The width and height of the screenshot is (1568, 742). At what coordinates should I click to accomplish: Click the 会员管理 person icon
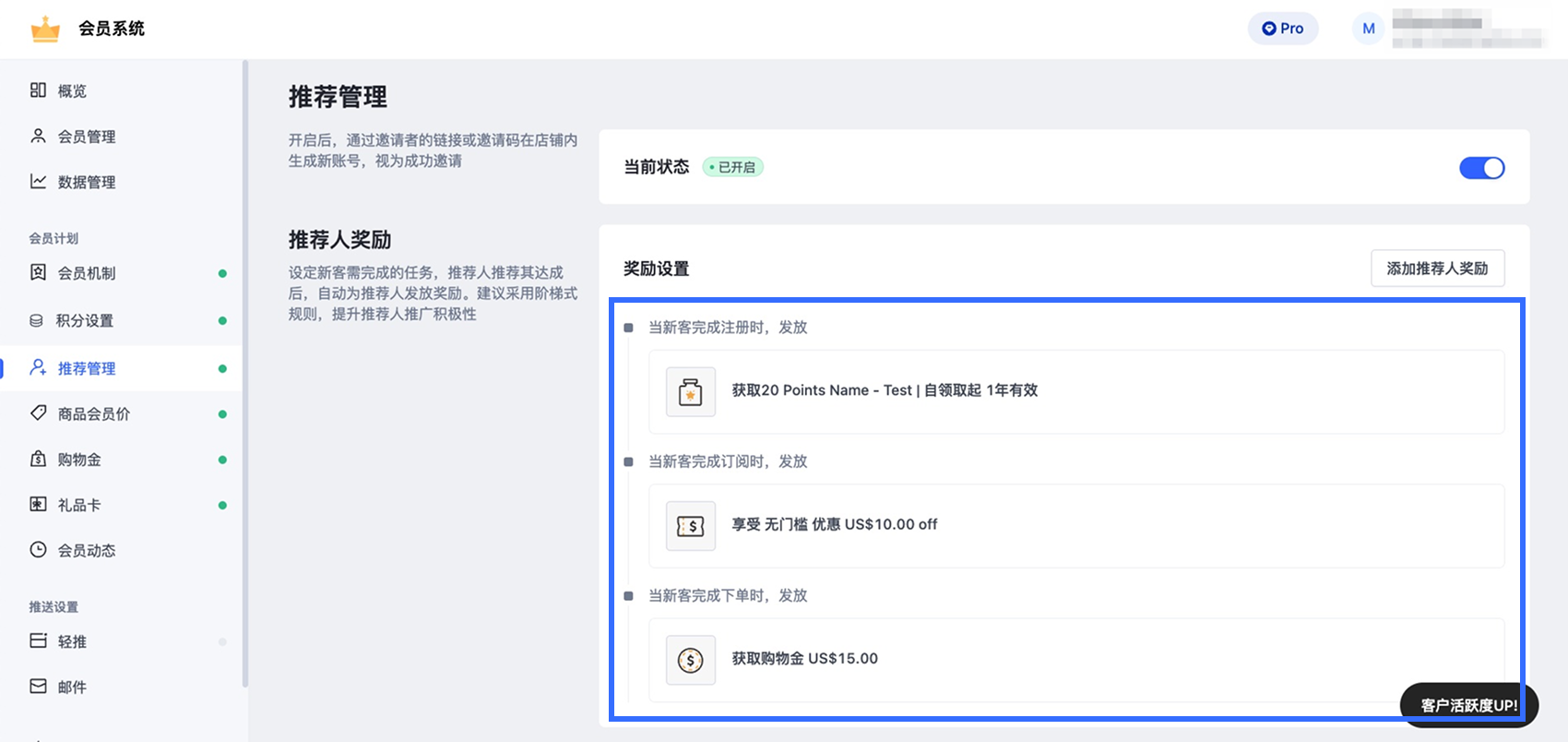(38, 137)
